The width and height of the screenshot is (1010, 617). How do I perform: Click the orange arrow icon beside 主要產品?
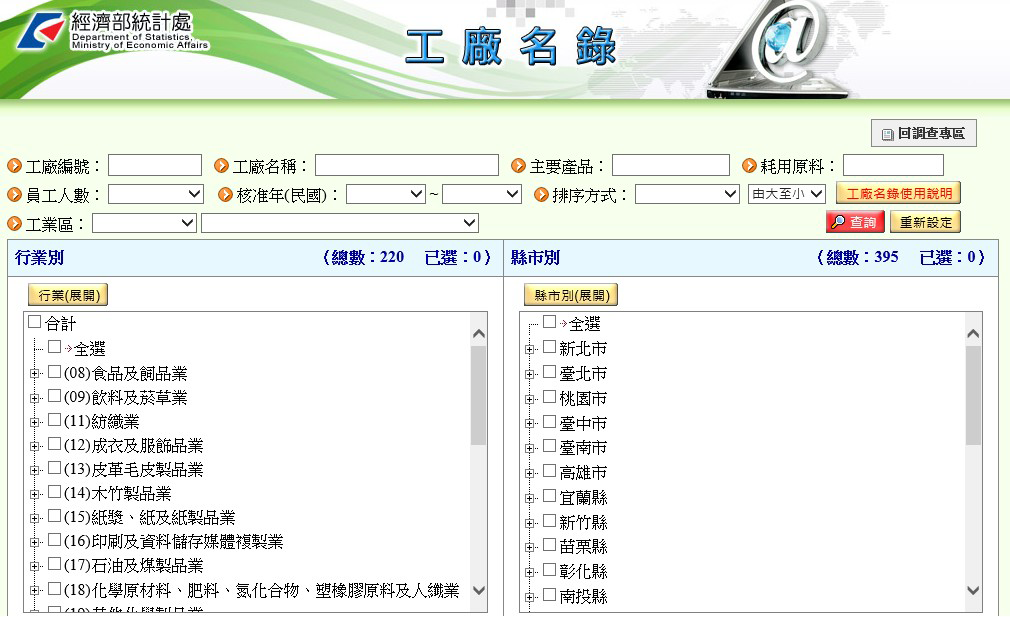pos(519,166)
